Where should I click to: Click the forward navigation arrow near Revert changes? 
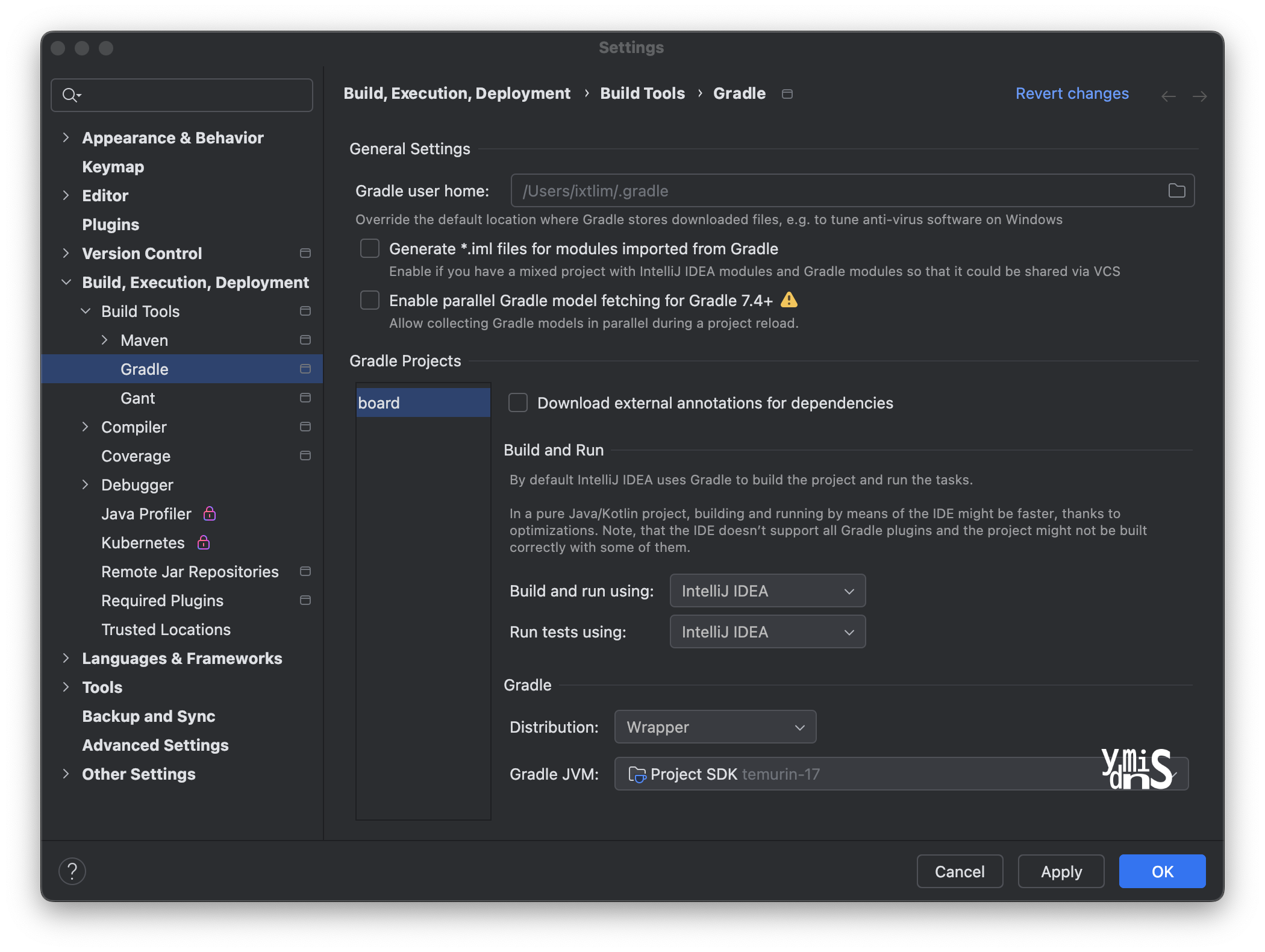tap(1199, 95)
